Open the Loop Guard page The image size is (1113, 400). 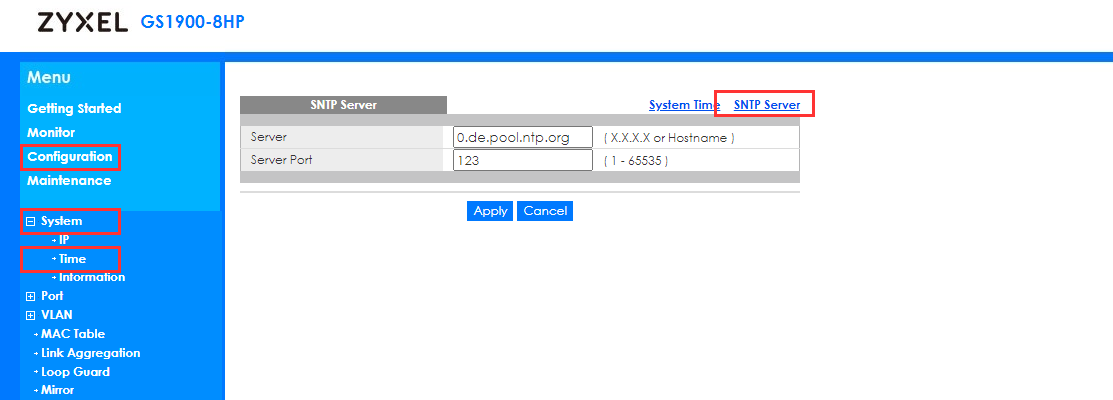pos(75,372)
